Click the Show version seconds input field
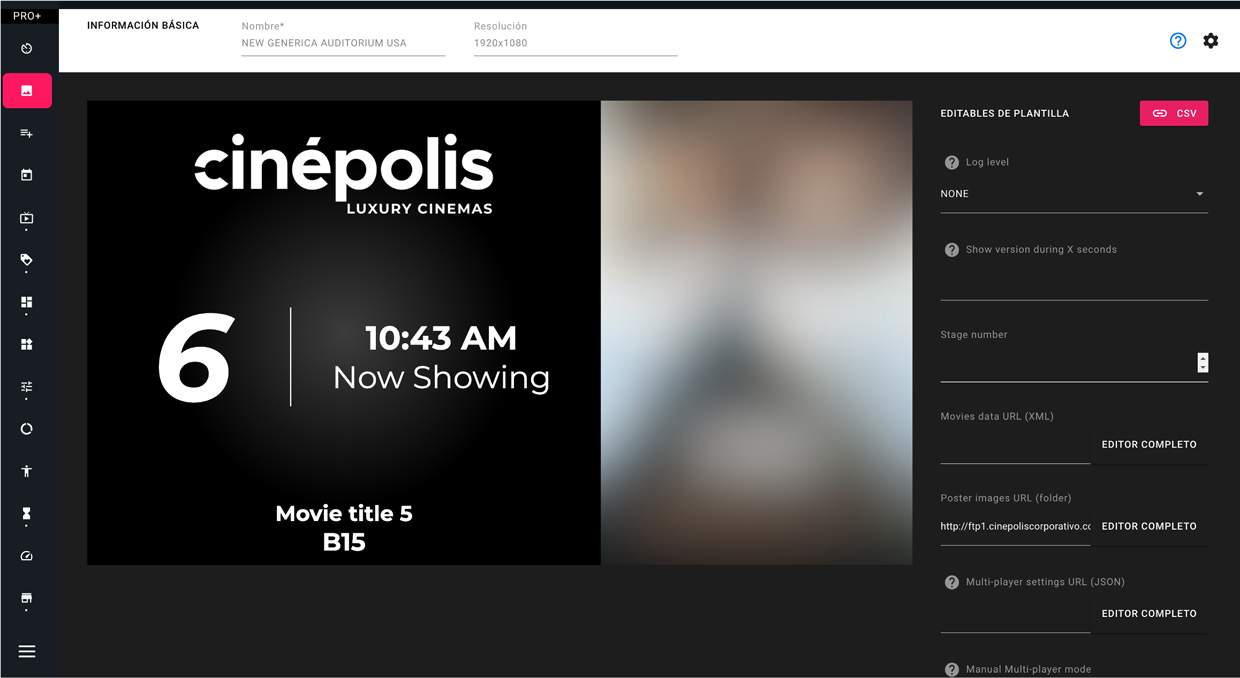The image size is (1240, 678). point(1073,285)
